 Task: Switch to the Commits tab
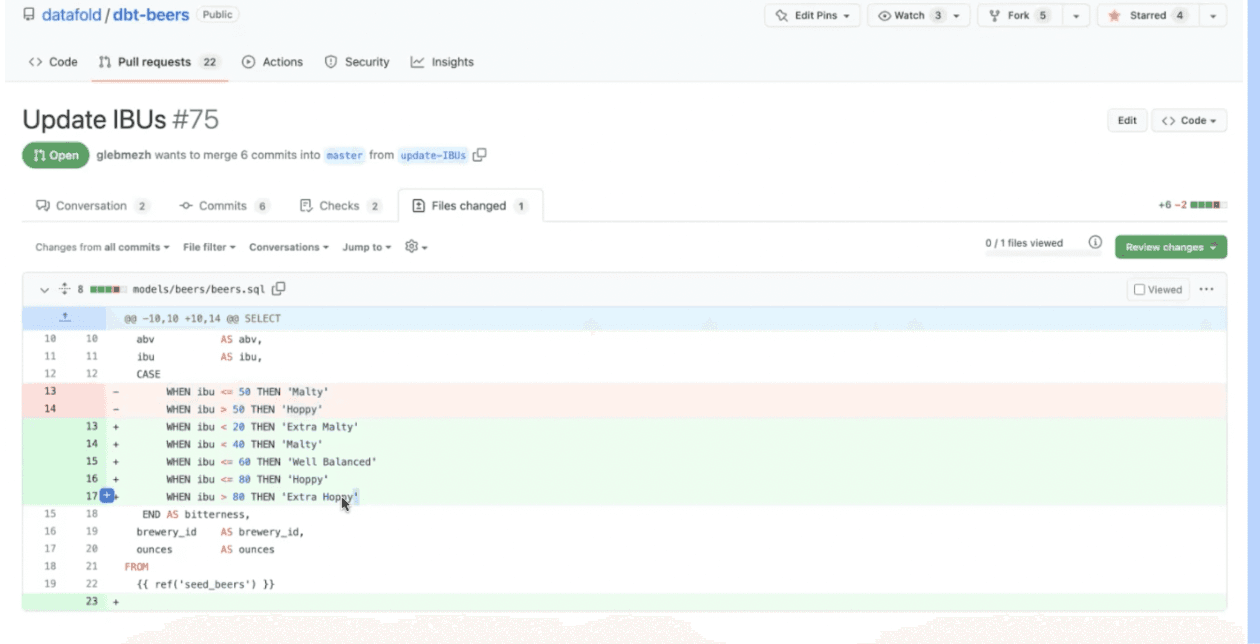(x=223, y=205)
